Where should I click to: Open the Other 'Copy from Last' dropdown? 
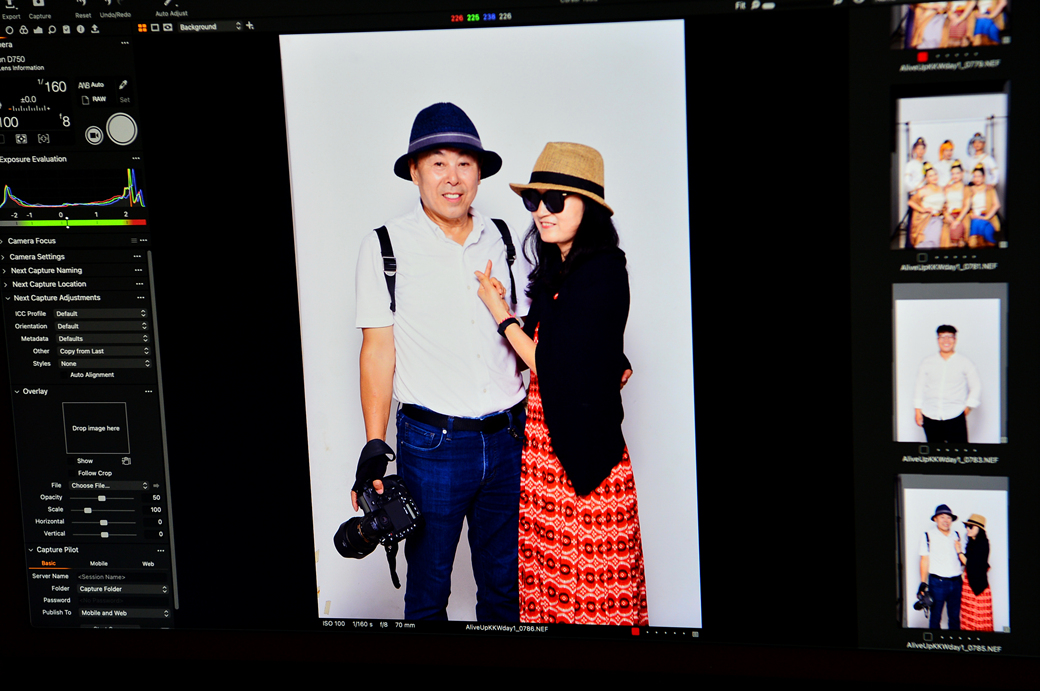click(x=104, y=351)
